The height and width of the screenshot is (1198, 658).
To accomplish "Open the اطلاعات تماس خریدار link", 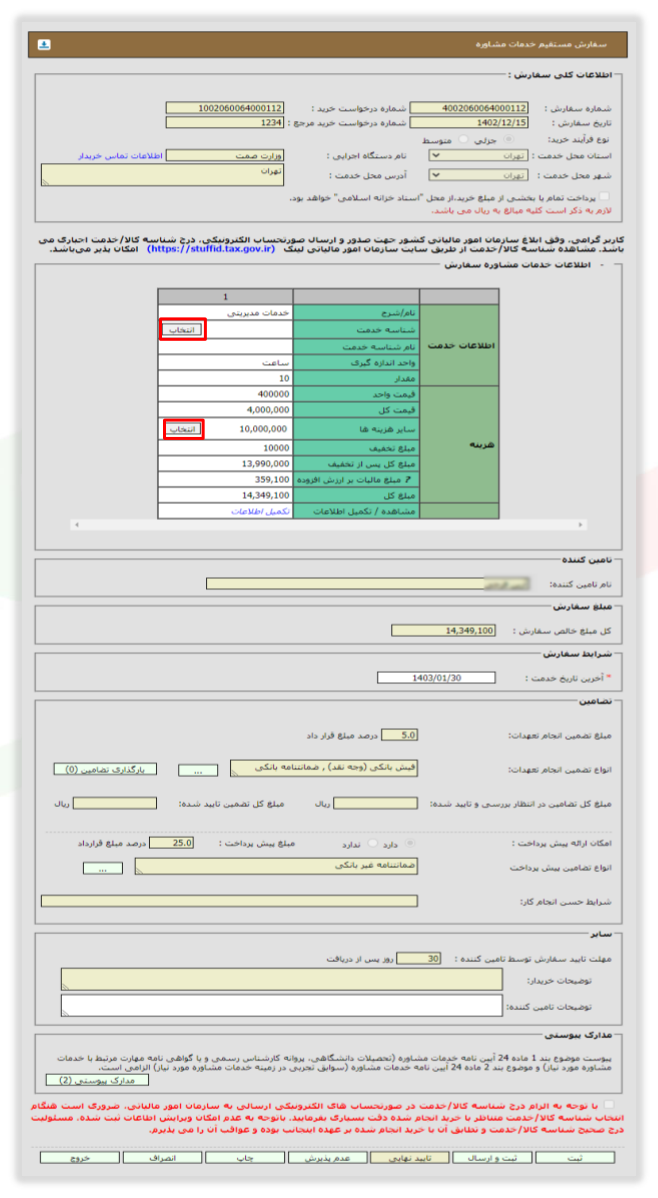I will click(x=120, y=156).
